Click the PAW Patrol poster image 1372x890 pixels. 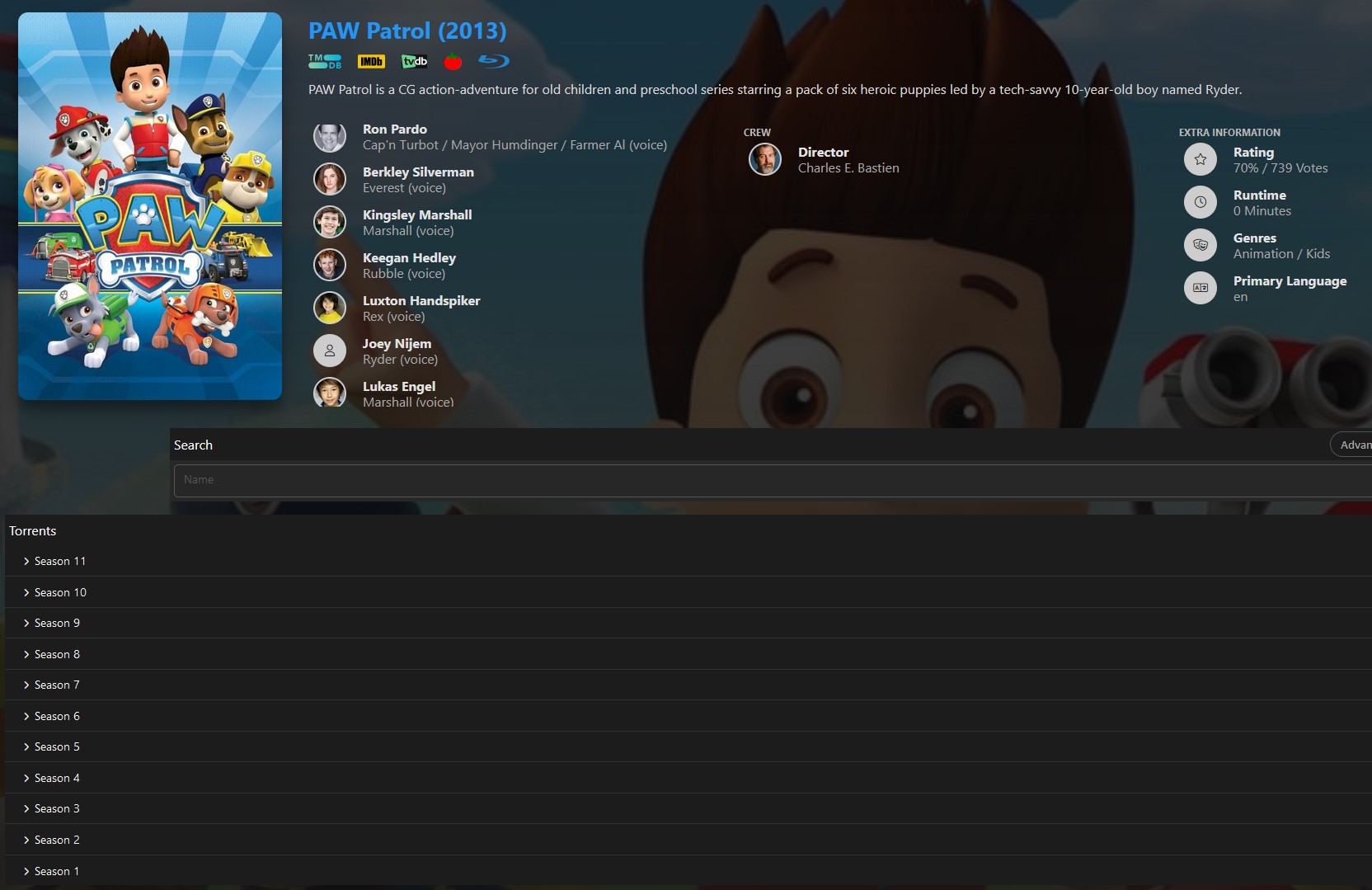pyautogui.click(x=150, y=206)
